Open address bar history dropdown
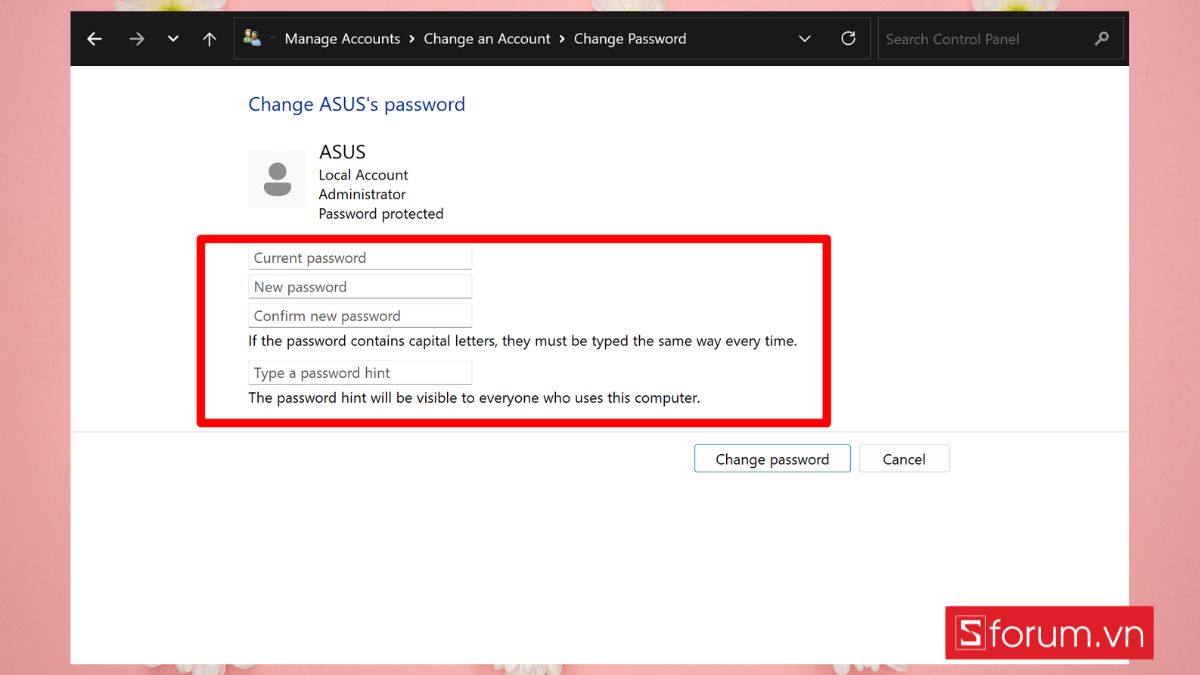The image size is (1200, 675). point(805,39)
